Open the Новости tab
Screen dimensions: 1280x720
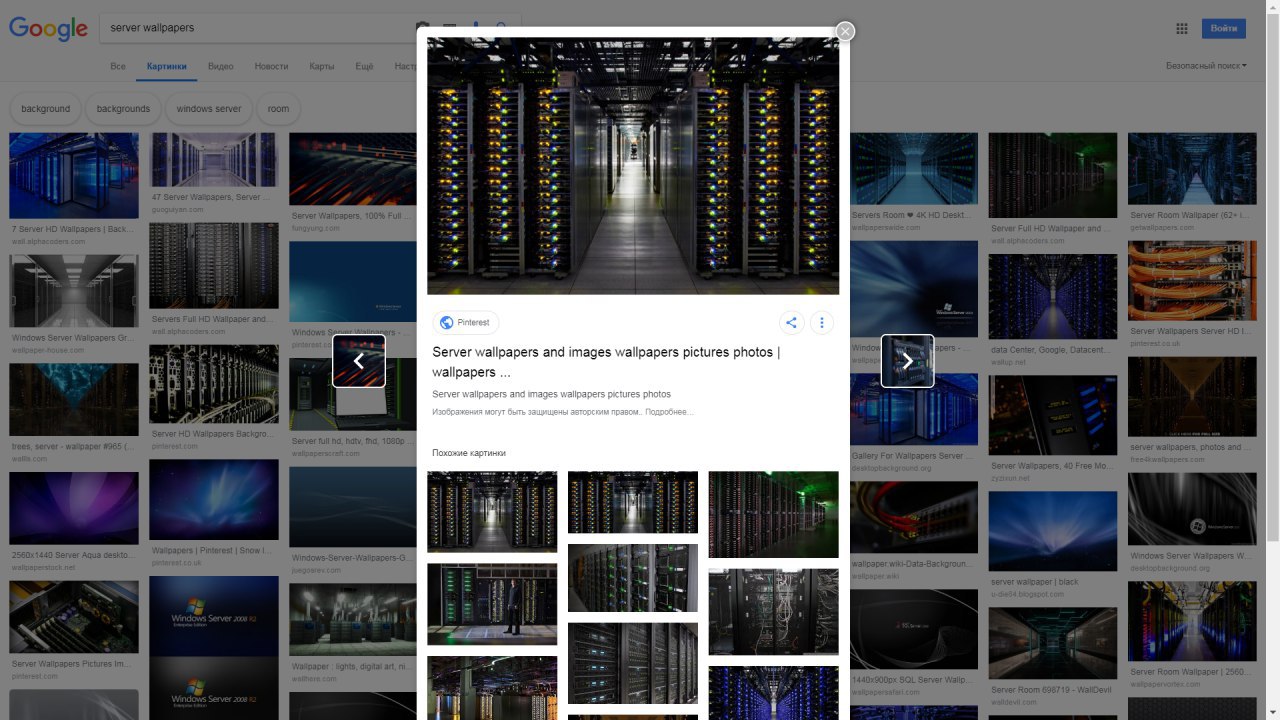pos(271,66)
